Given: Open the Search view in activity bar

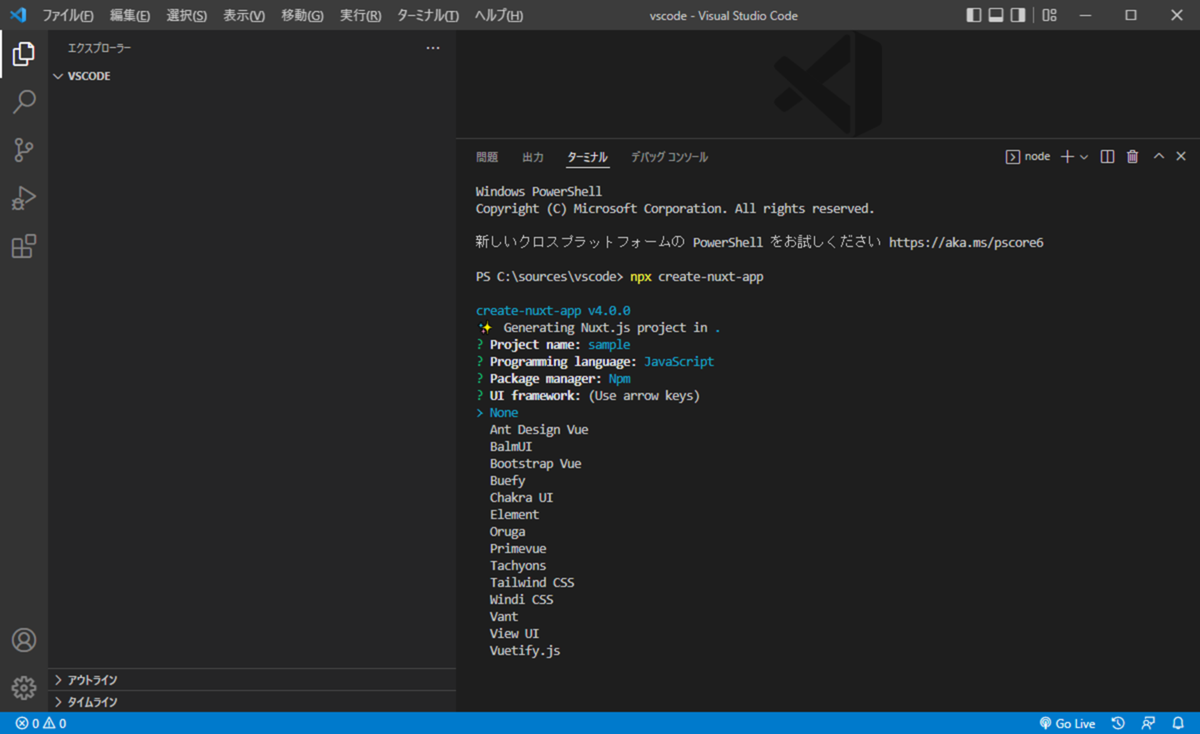Looking at the screenshot, I should coord(24,102).
